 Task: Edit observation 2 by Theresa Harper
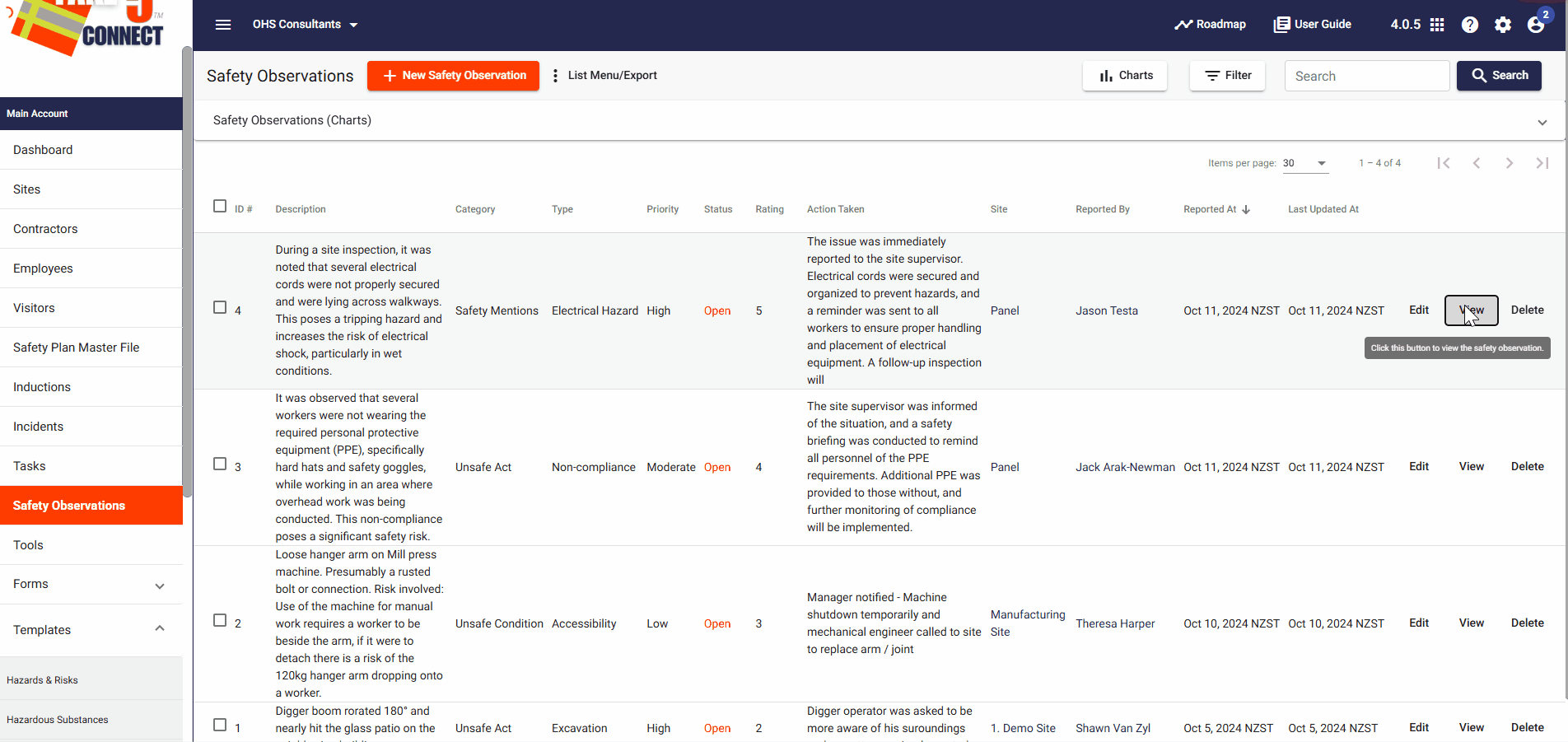click(1419, 623)
